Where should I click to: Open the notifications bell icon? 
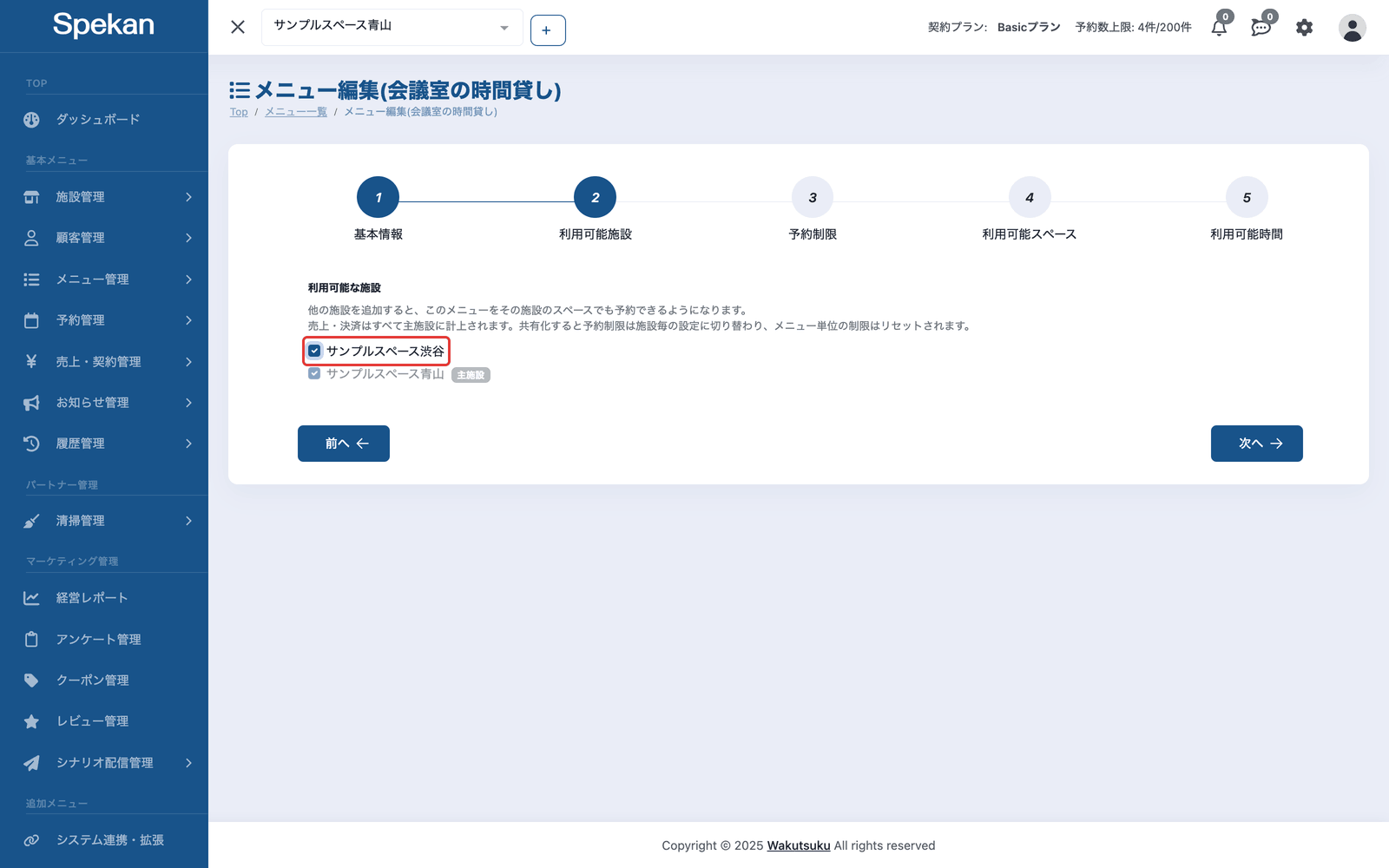1219,28
